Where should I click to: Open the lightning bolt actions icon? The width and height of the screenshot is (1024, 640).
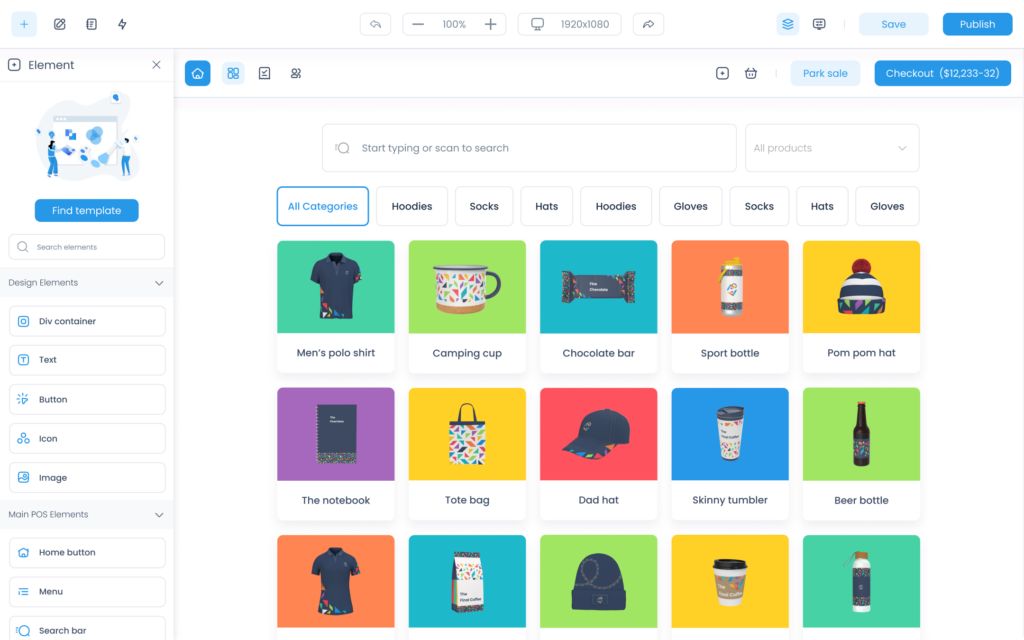click(122, 24)
